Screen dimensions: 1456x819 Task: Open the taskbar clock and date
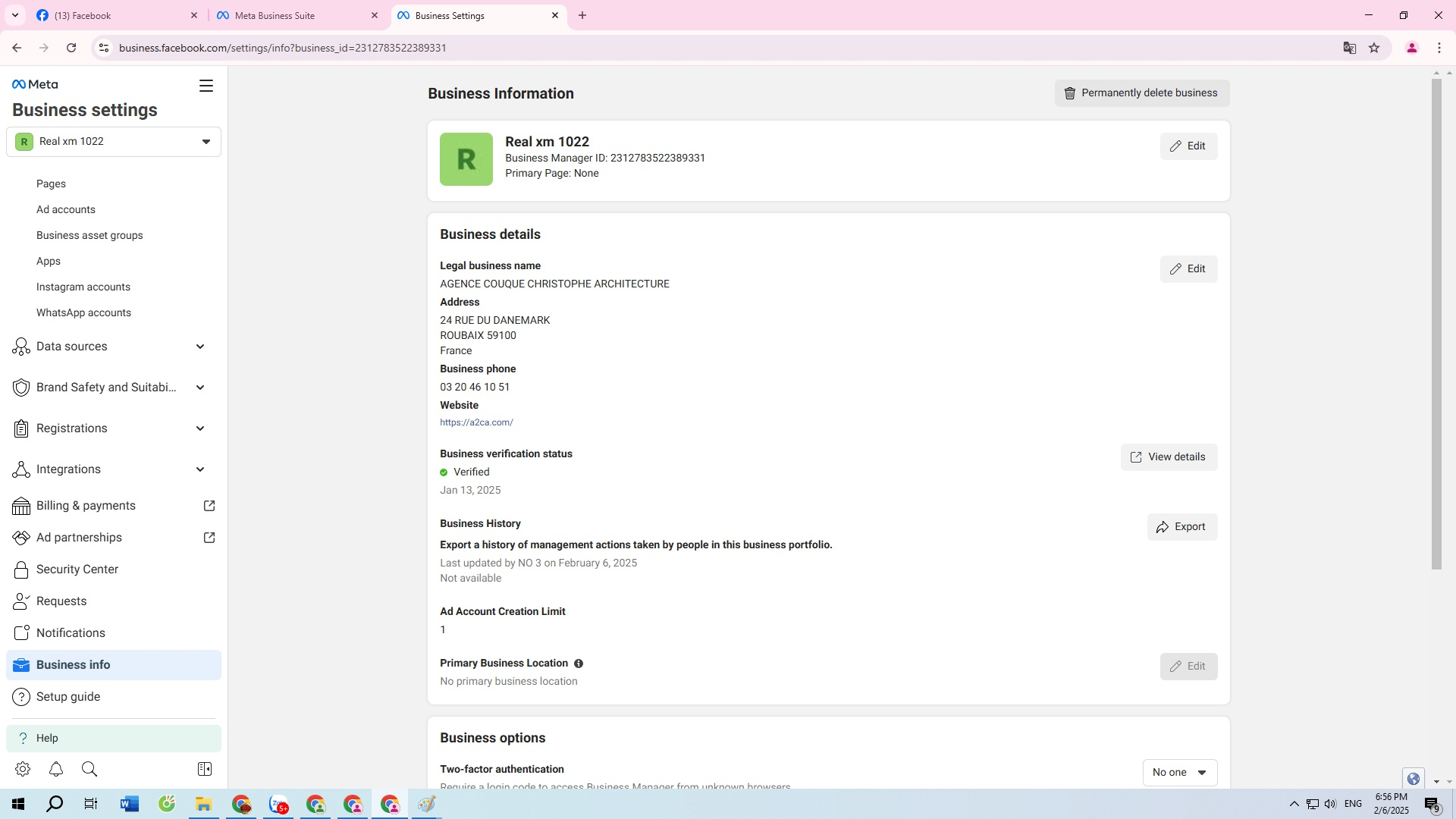coord(1391,804)
